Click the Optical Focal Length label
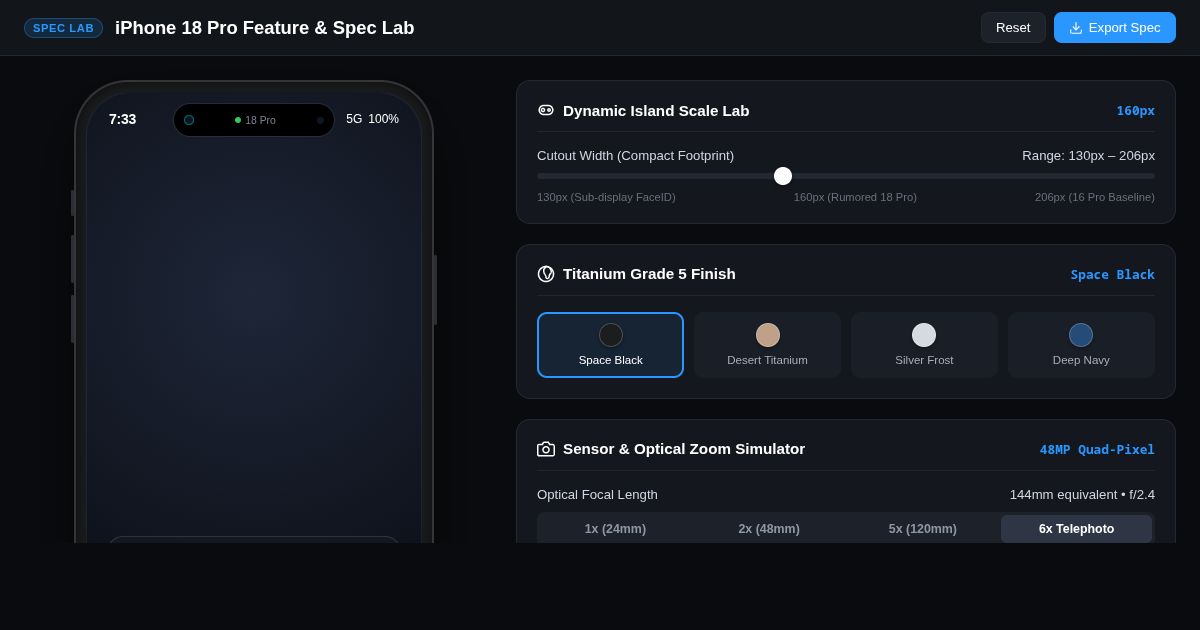The image size is (1200, 630). [x=597, y=494]
